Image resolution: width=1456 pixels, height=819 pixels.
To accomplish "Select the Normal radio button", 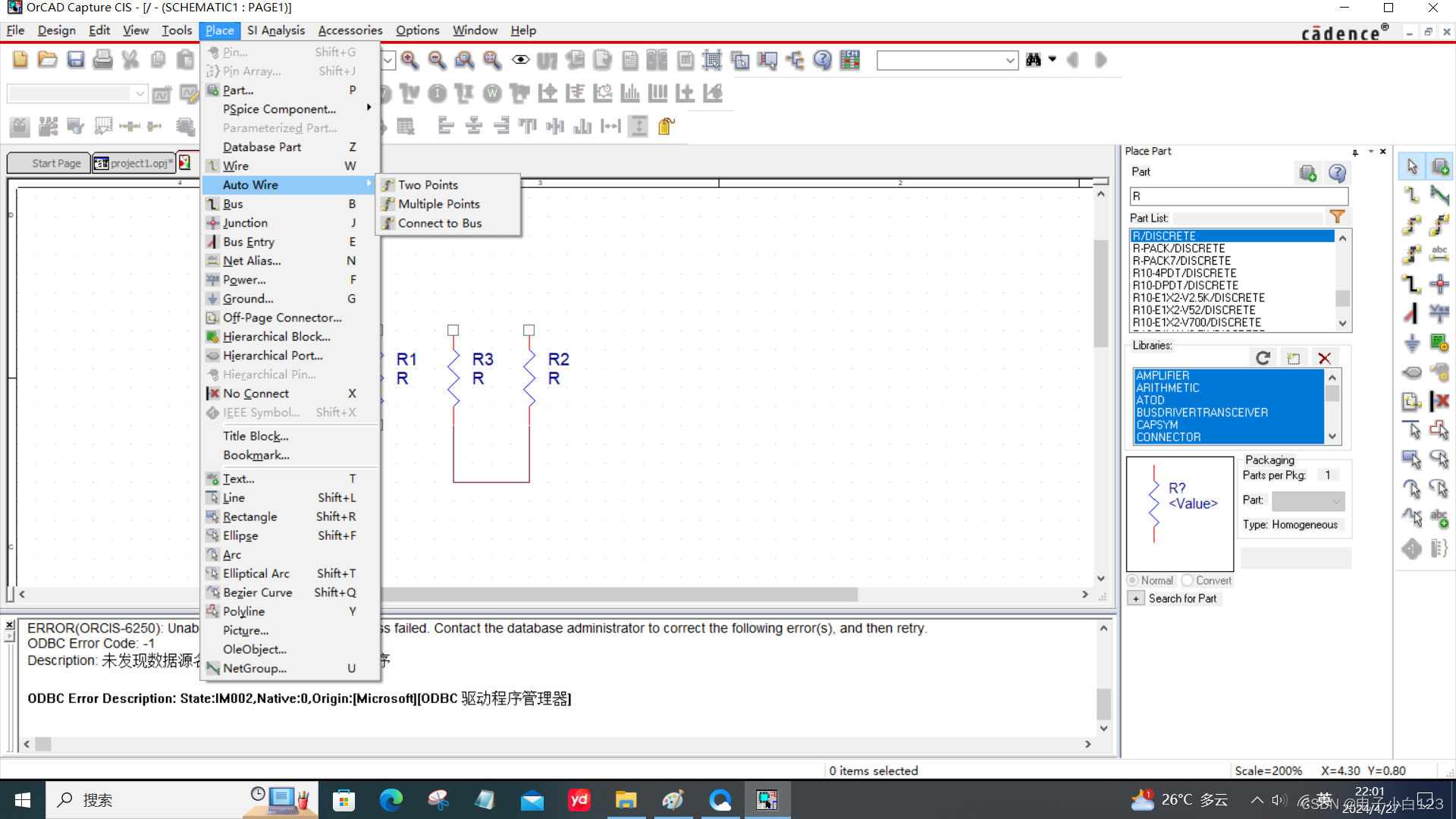I will 1133,580.
